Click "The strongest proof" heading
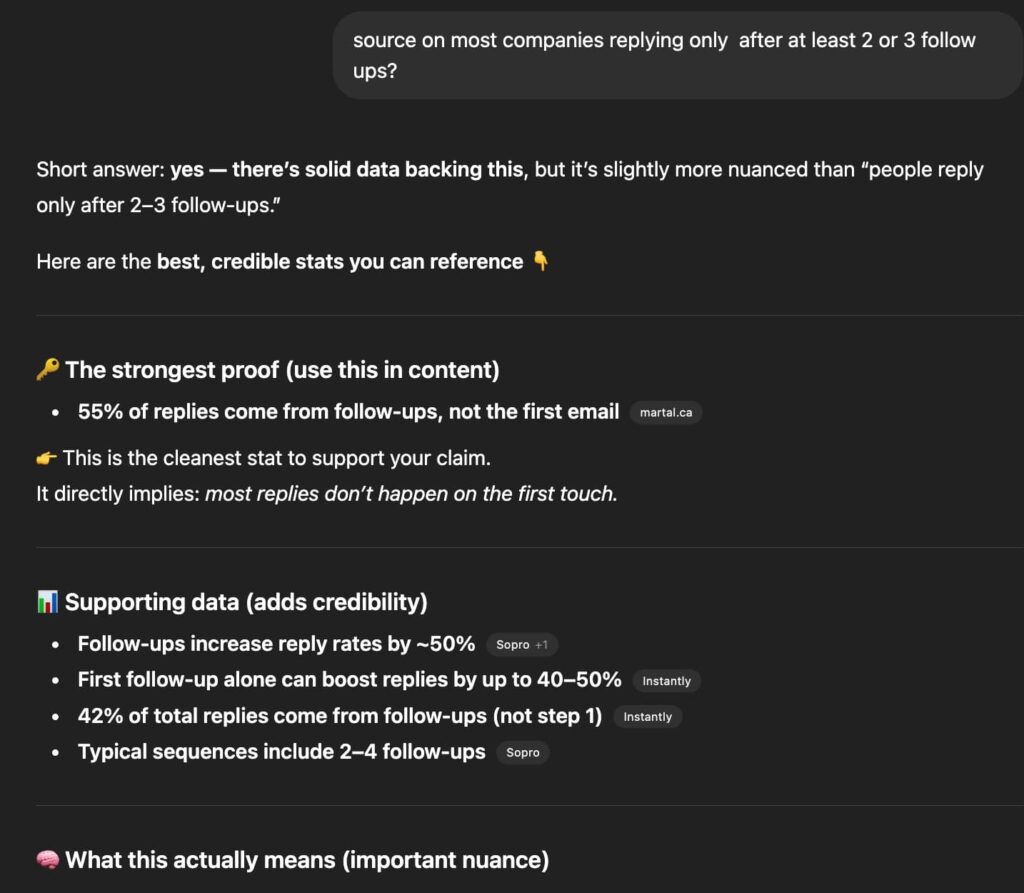1024x893 pixels. (282, 370)
